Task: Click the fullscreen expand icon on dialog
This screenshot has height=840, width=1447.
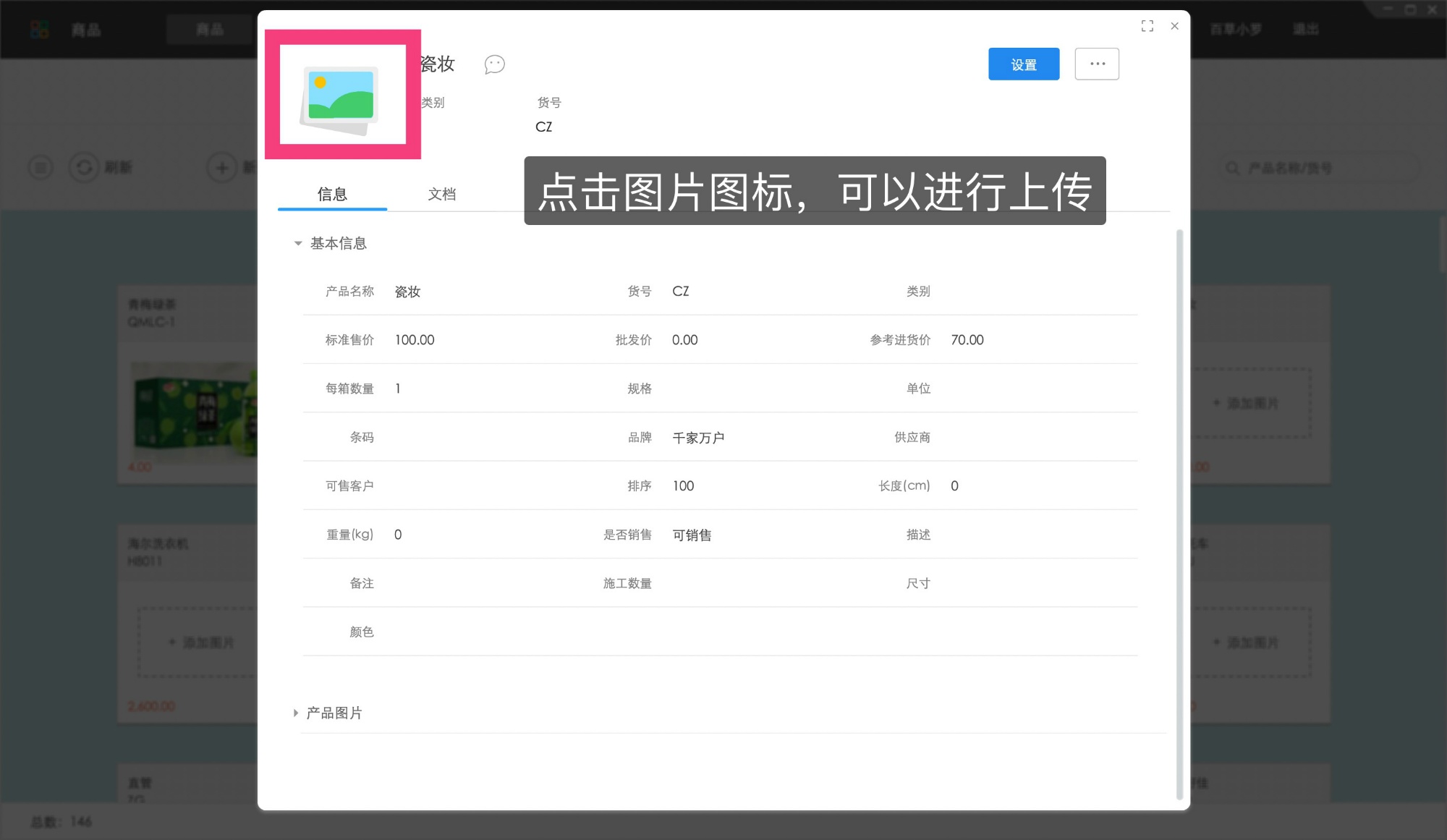Action: point(1147,26)
